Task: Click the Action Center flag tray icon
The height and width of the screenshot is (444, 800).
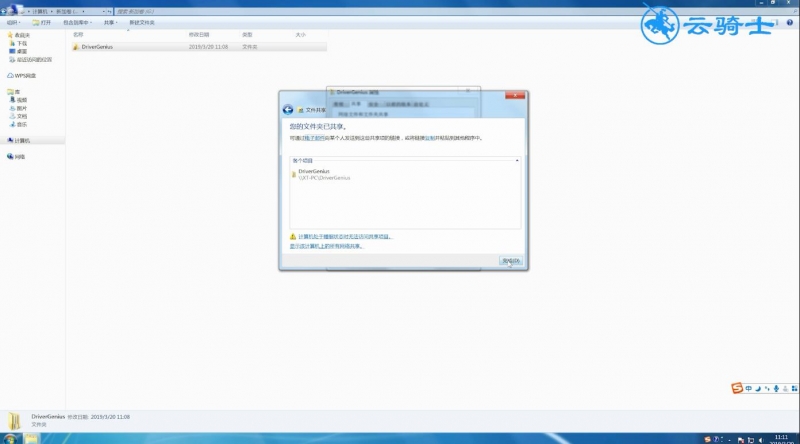Action: click(741, 440)
